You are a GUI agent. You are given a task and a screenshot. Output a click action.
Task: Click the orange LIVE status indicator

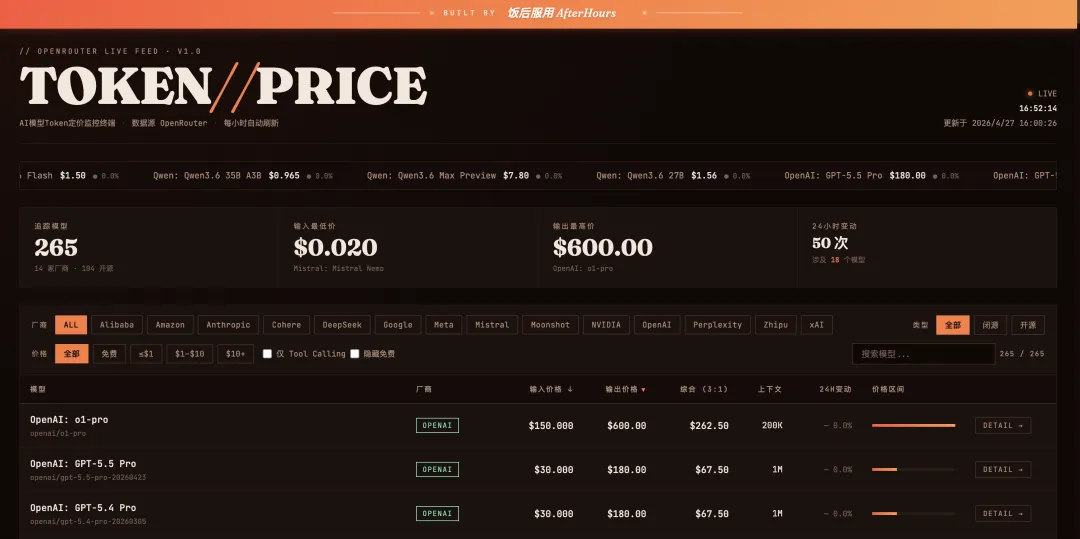tap(1042, 93)
